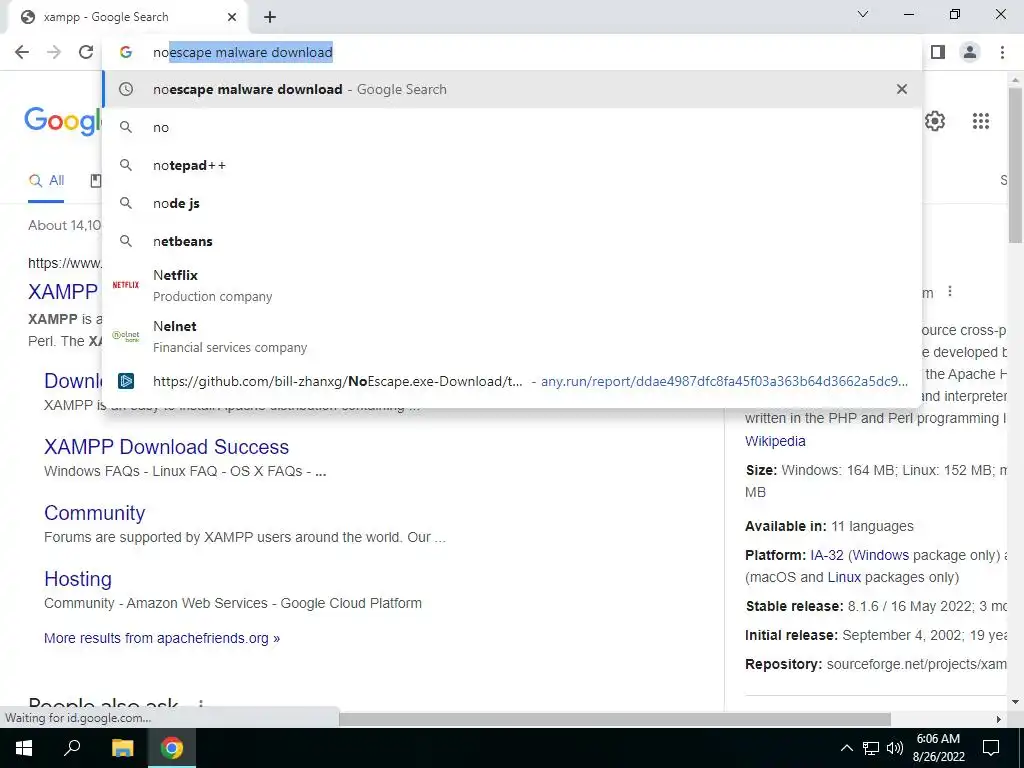This screenshot has height=768, width=1024.
Task: Open the Chrome three-dot menu
Action: coord(1002,52)
